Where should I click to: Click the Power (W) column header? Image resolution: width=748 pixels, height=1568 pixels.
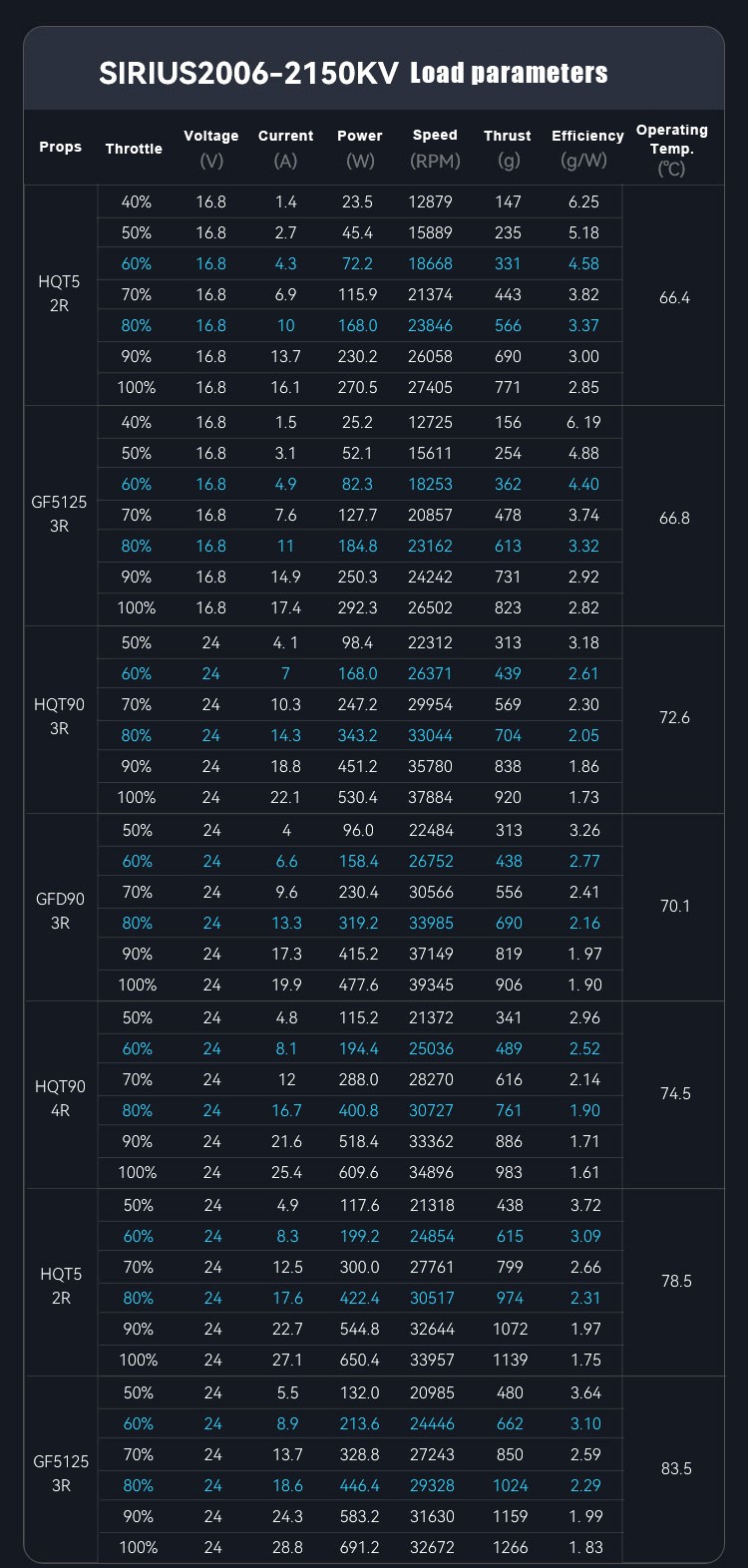[x=360, y=148]
